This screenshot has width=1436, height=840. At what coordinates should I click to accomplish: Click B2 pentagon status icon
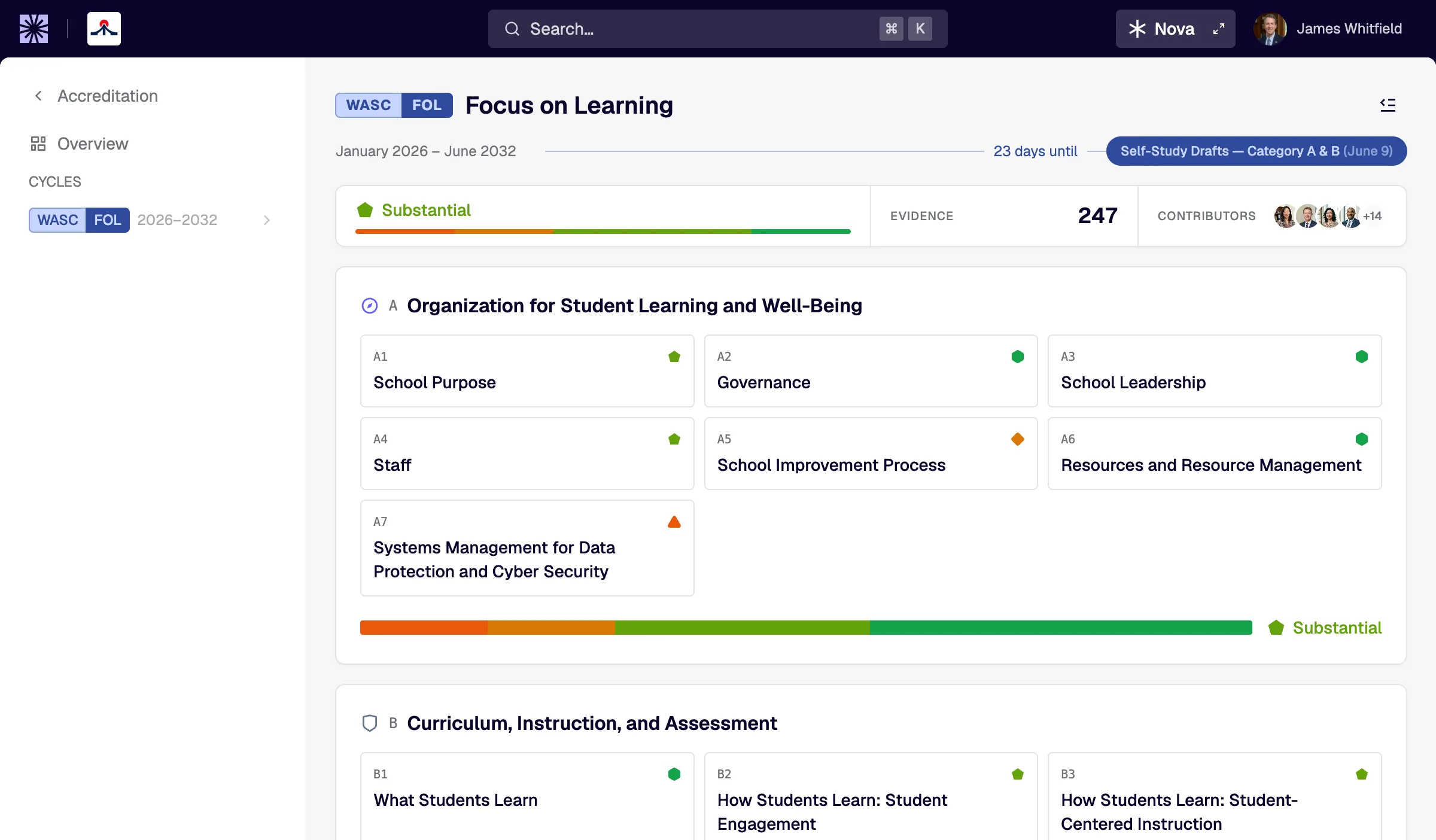(x=1018, y=774)
